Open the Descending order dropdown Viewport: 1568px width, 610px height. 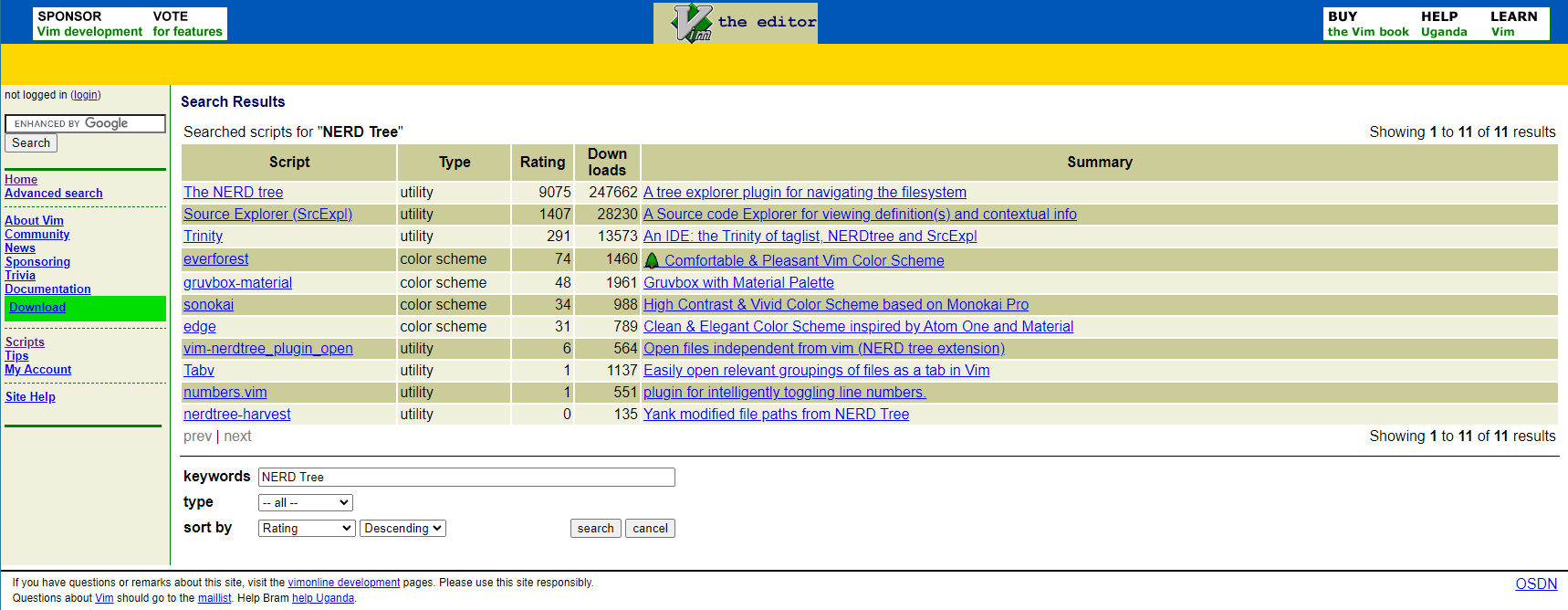[x=403, y=529]
